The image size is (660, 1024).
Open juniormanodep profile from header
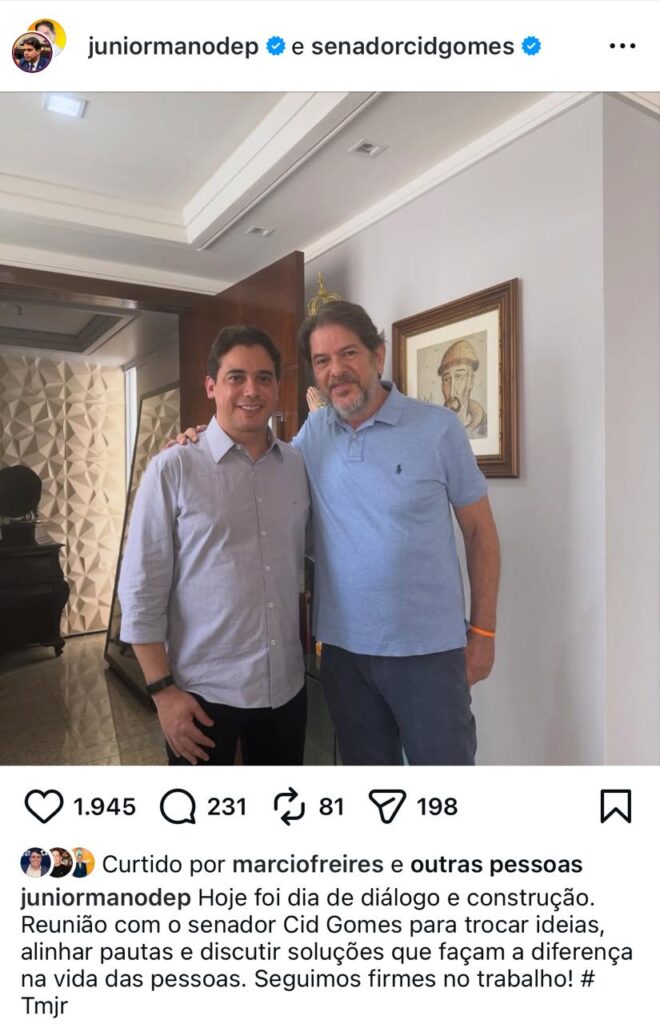(x=173, y=47)
